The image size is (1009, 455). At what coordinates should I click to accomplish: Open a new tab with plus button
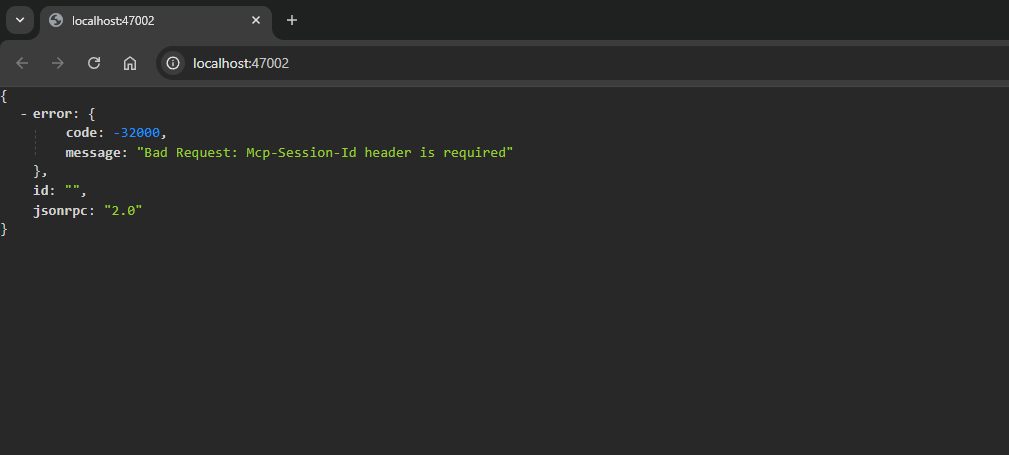click(x=292, y=20)
